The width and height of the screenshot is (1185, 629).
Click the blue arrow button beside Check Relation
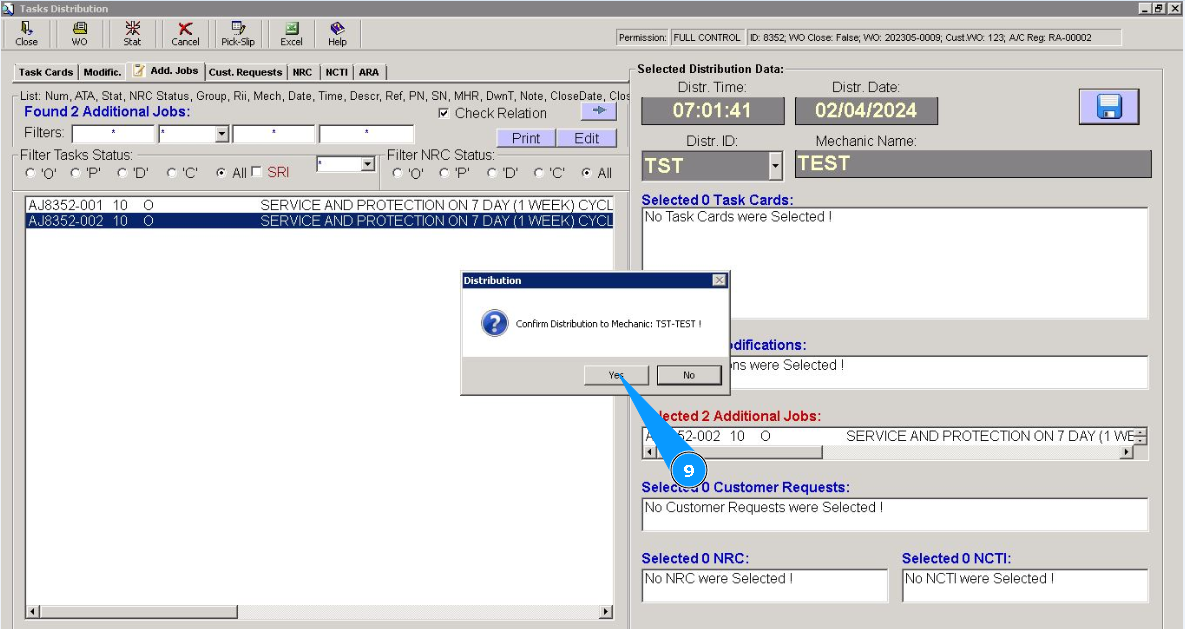(599, 111)
